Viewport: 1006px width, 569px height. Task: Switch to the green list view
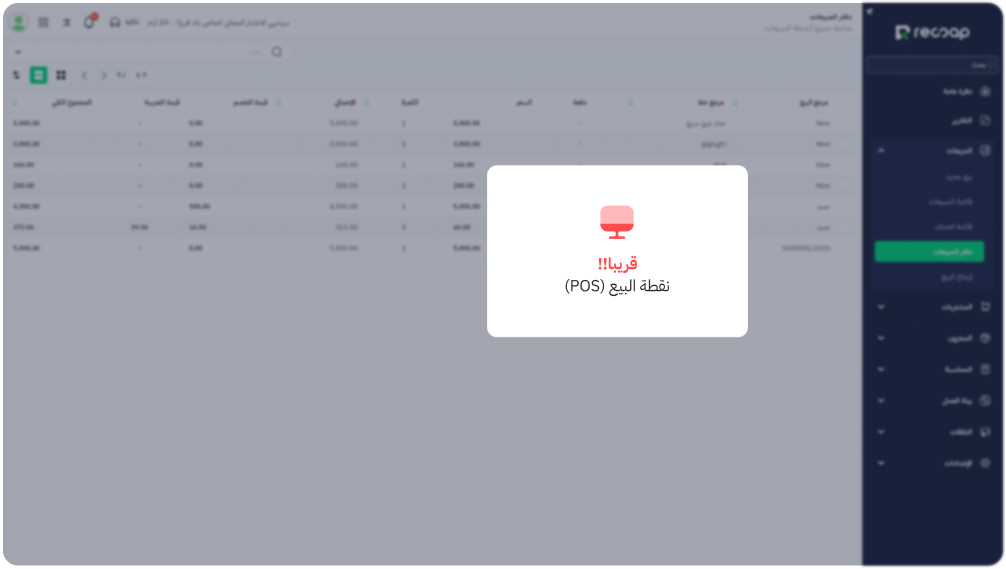point(38,75)
